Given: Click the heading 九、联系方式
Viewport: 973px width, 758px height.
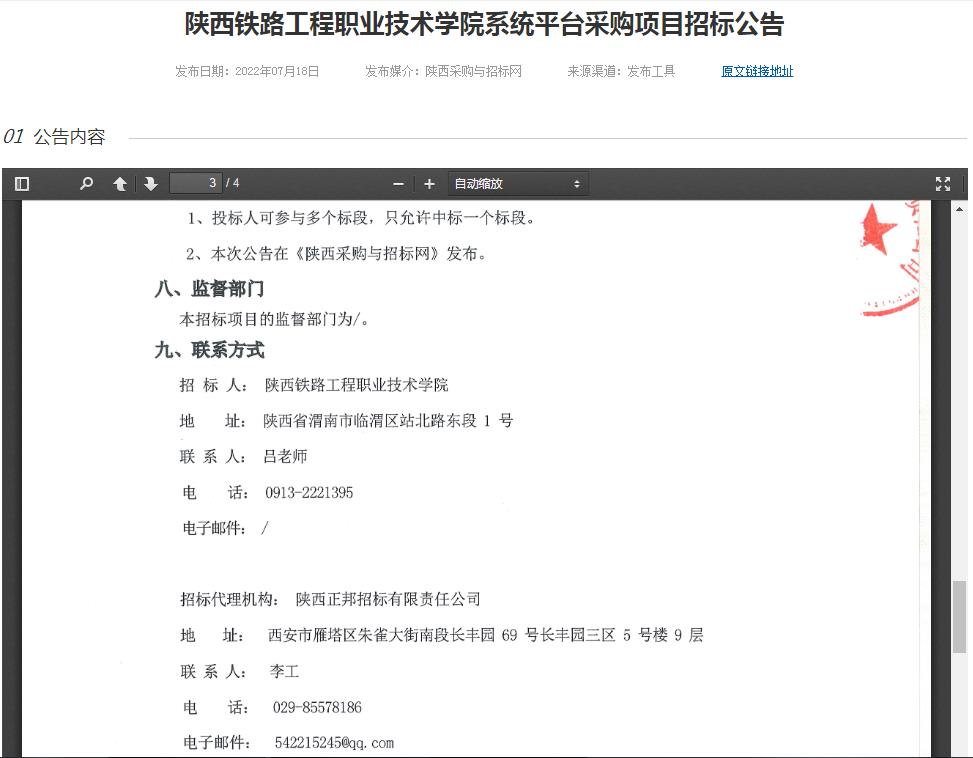Looking at the screenshot, I should click(x=209, y=350).
